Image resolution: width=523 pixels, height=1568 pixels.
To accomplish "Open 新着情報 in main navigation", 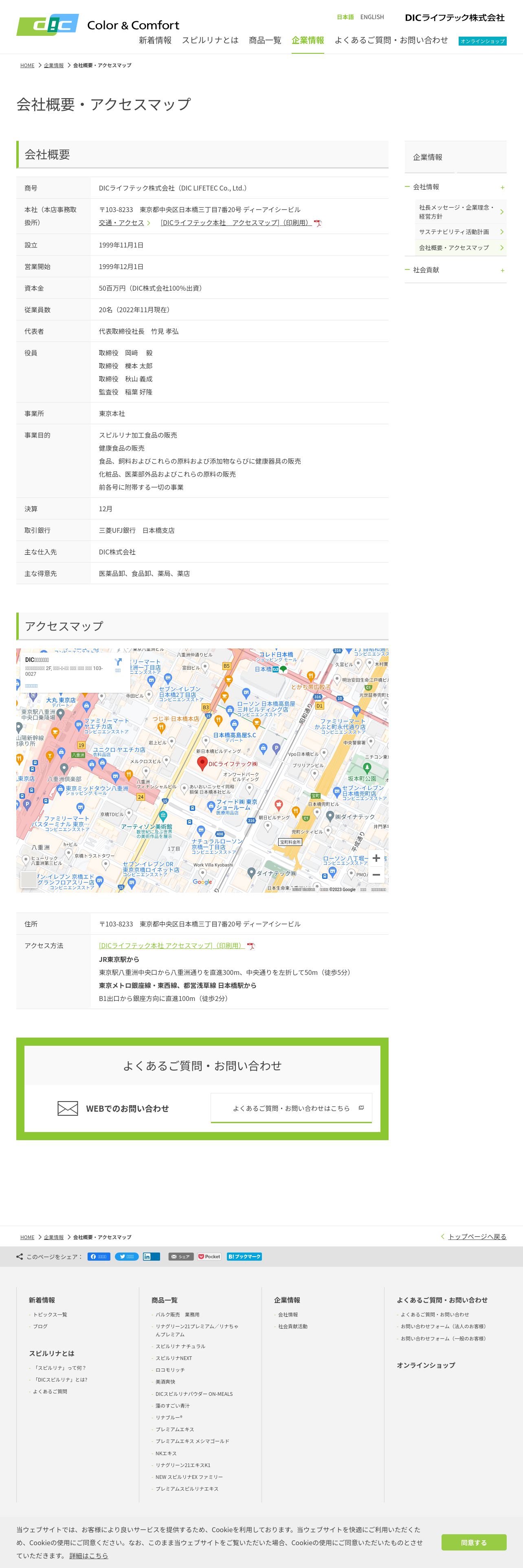I will point(155,40).
